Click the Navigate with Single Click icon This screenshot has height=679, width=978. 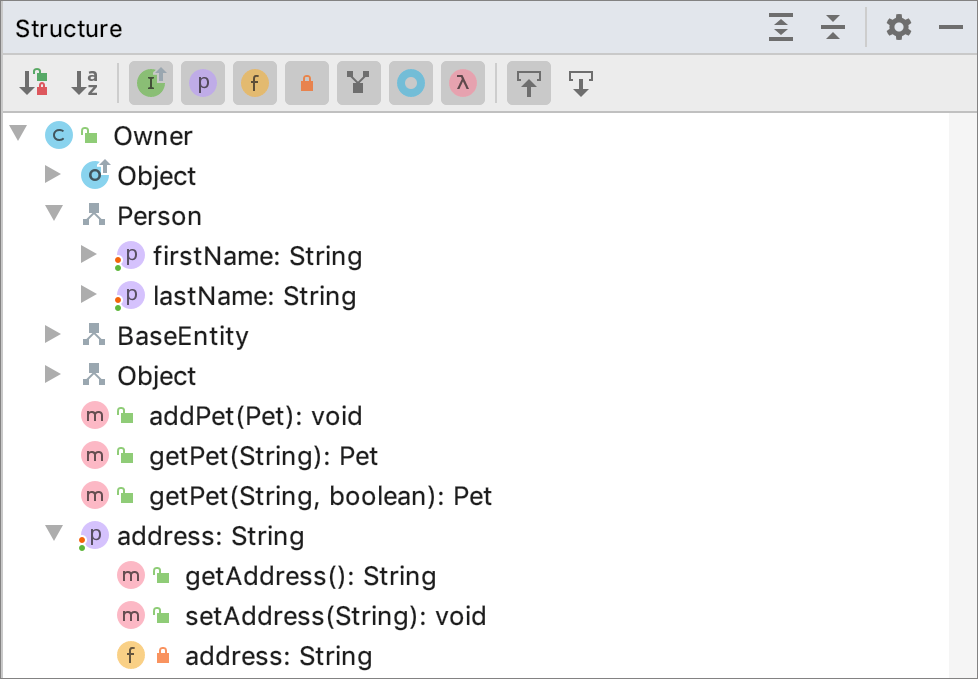(x=528, y=83)
